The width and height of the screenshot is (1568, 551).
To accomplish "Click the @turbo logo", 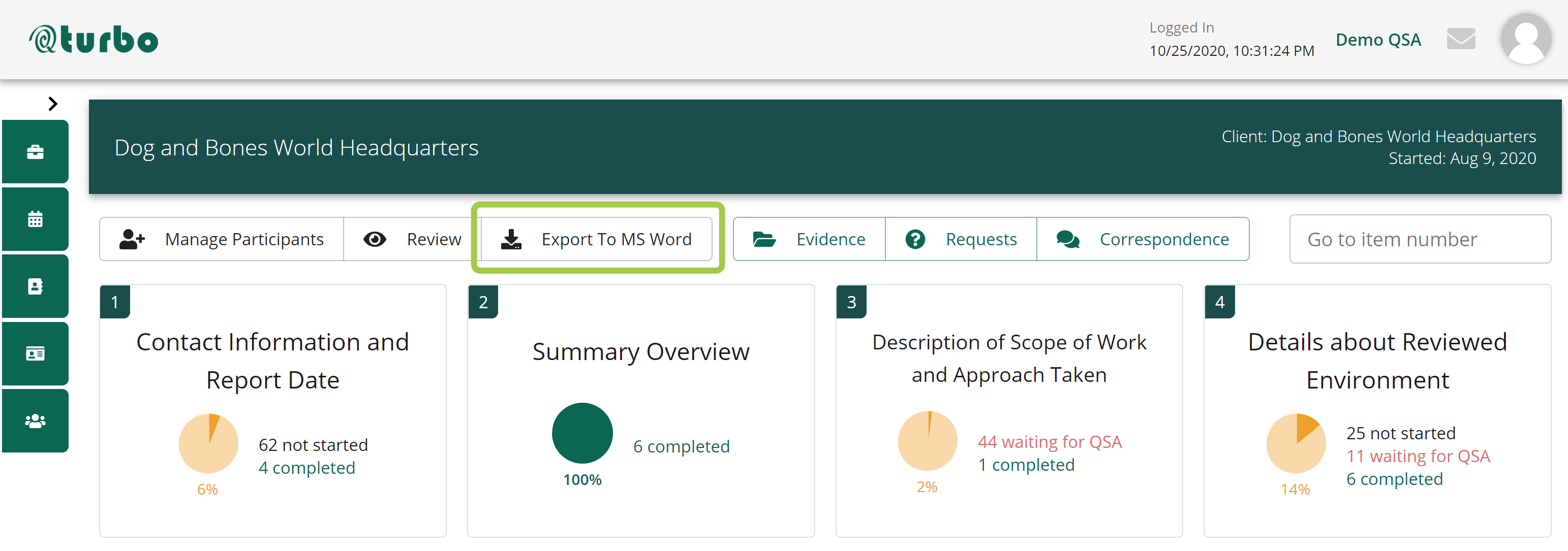I will click(94, 40).
